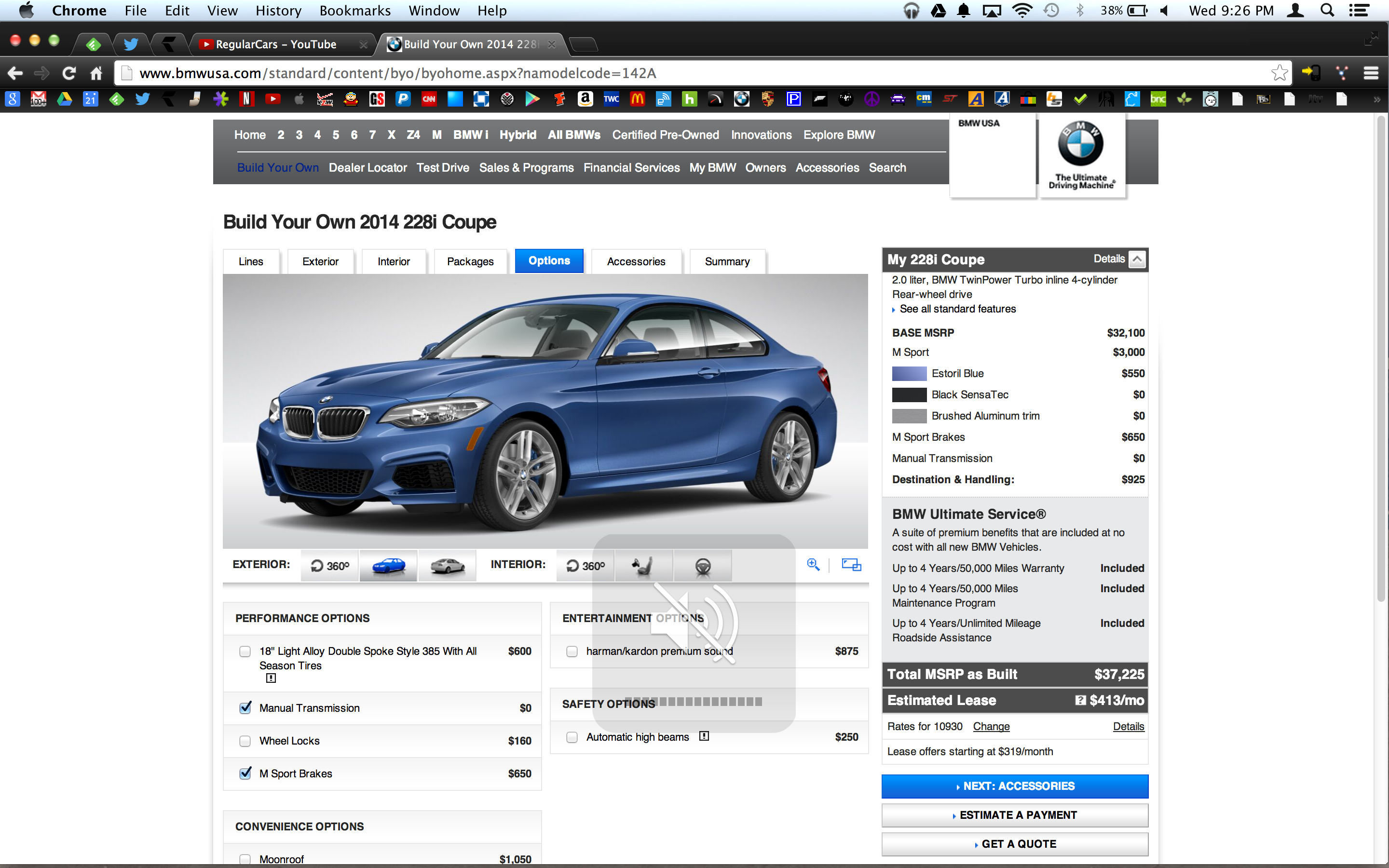Go to the Accessories tab
This screenshot has height=868, width=1389.
click(x=636, y=262)
